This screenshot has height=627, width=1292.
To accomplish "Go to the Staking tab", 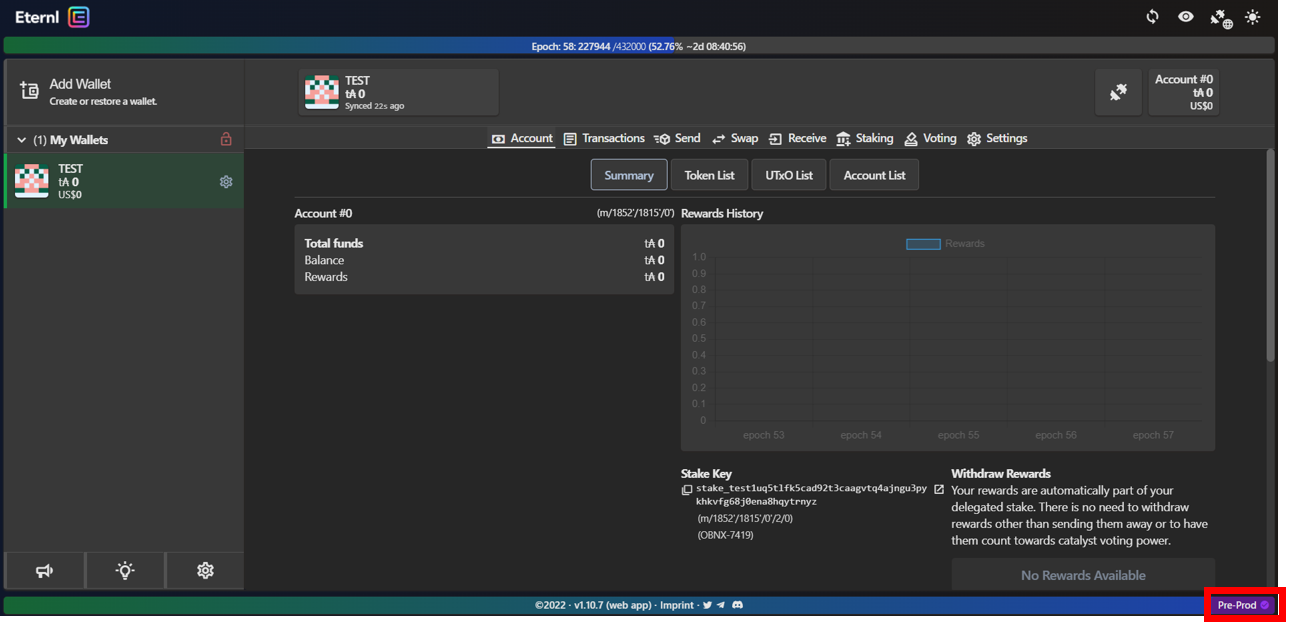I will tap(865, 139).
